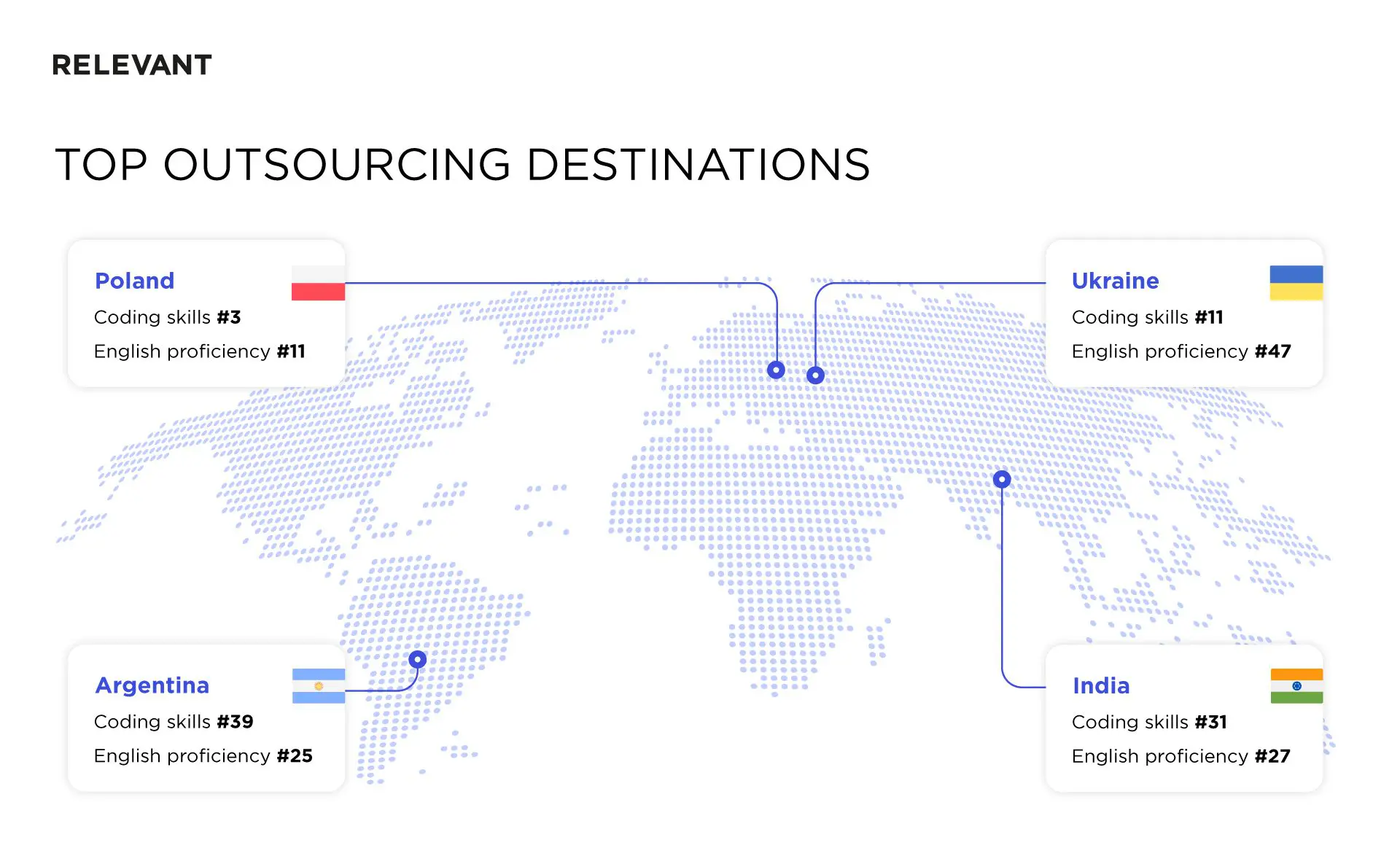Click the India flag icon
This screenshot has width=1400, height=856.
tap(1296, 685)
